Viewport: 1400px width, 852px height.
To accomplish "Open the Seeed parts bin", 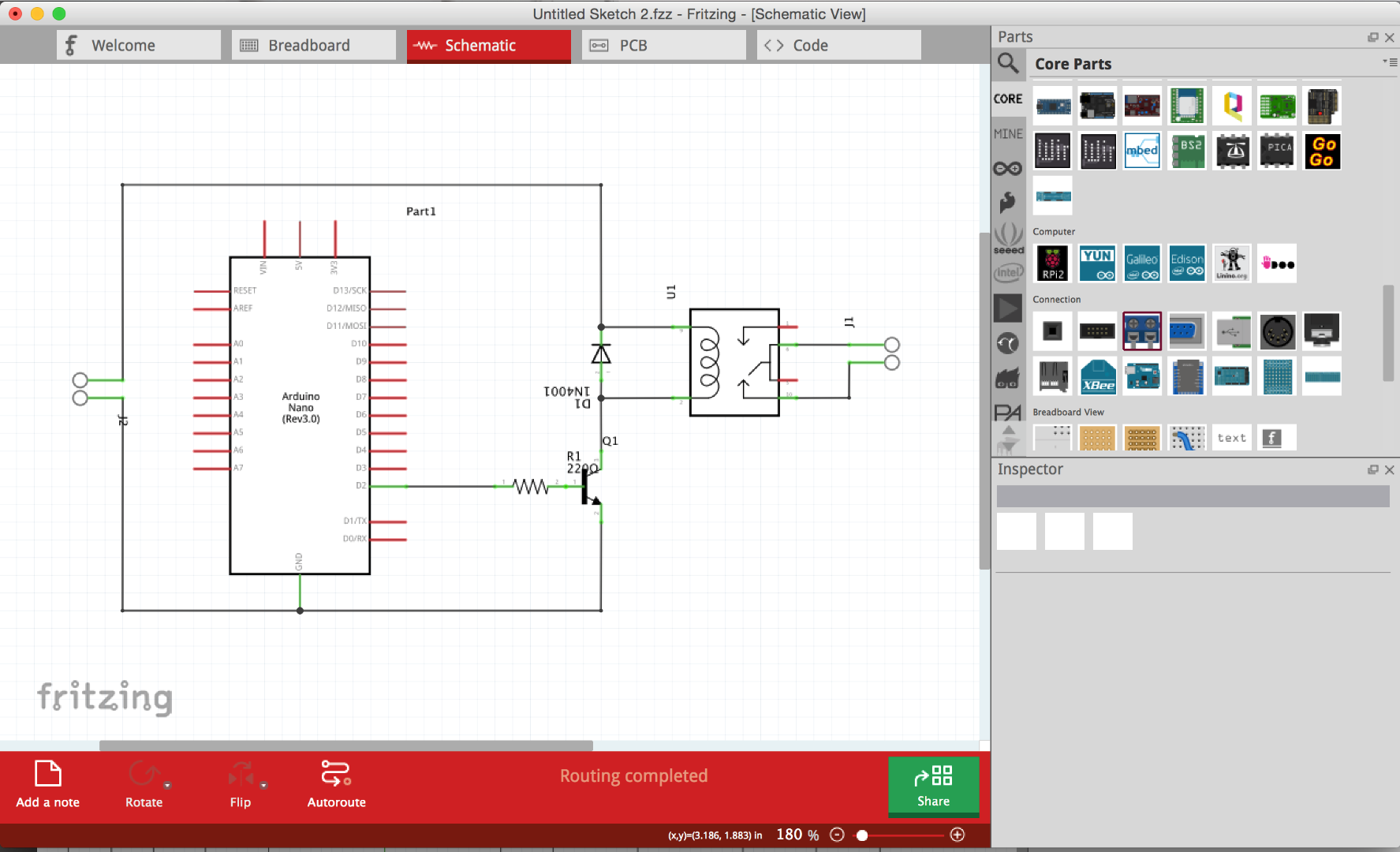I will point(1008,237).
